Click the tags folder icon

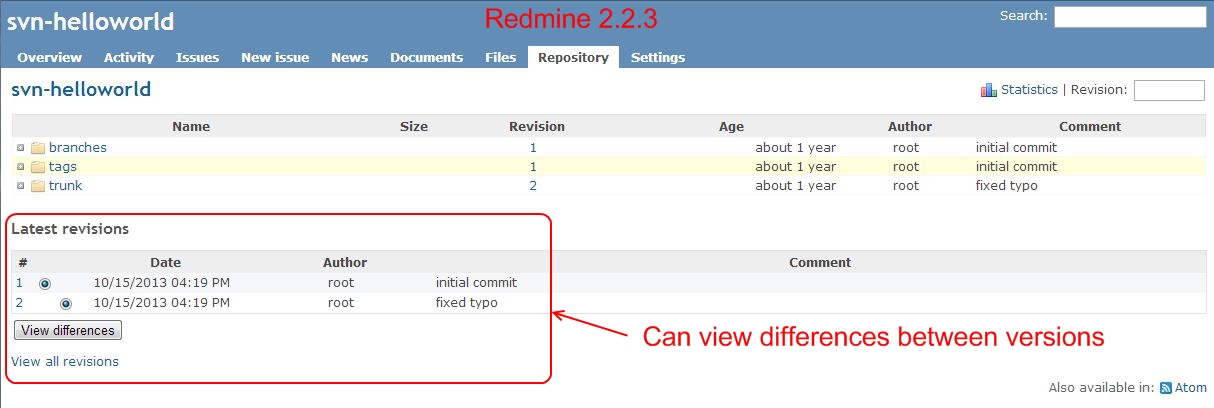click(x=38, y=167)
